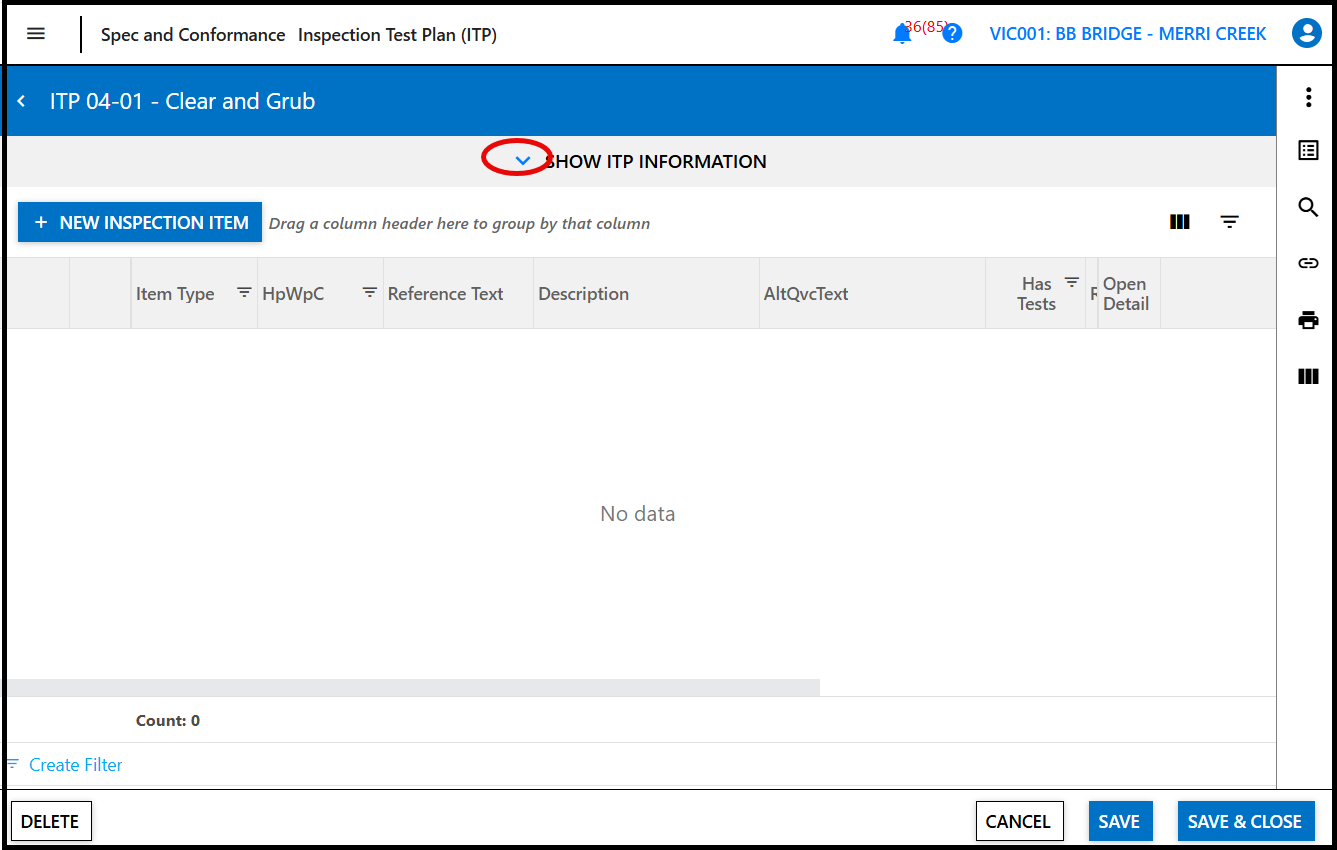Open the search icon in the right sidebar
Viewport: 1337px width, 850px height.
click(x=1308, y=207)
